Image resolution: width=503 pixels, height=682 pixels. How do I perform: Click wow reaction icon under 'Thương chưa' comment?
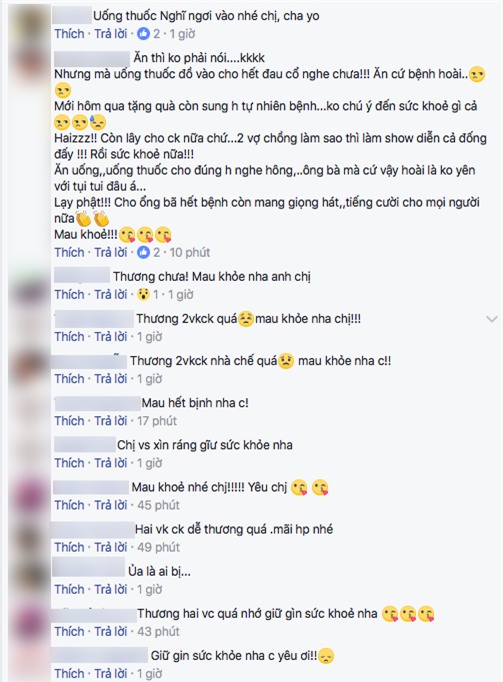tap(143, 295)
